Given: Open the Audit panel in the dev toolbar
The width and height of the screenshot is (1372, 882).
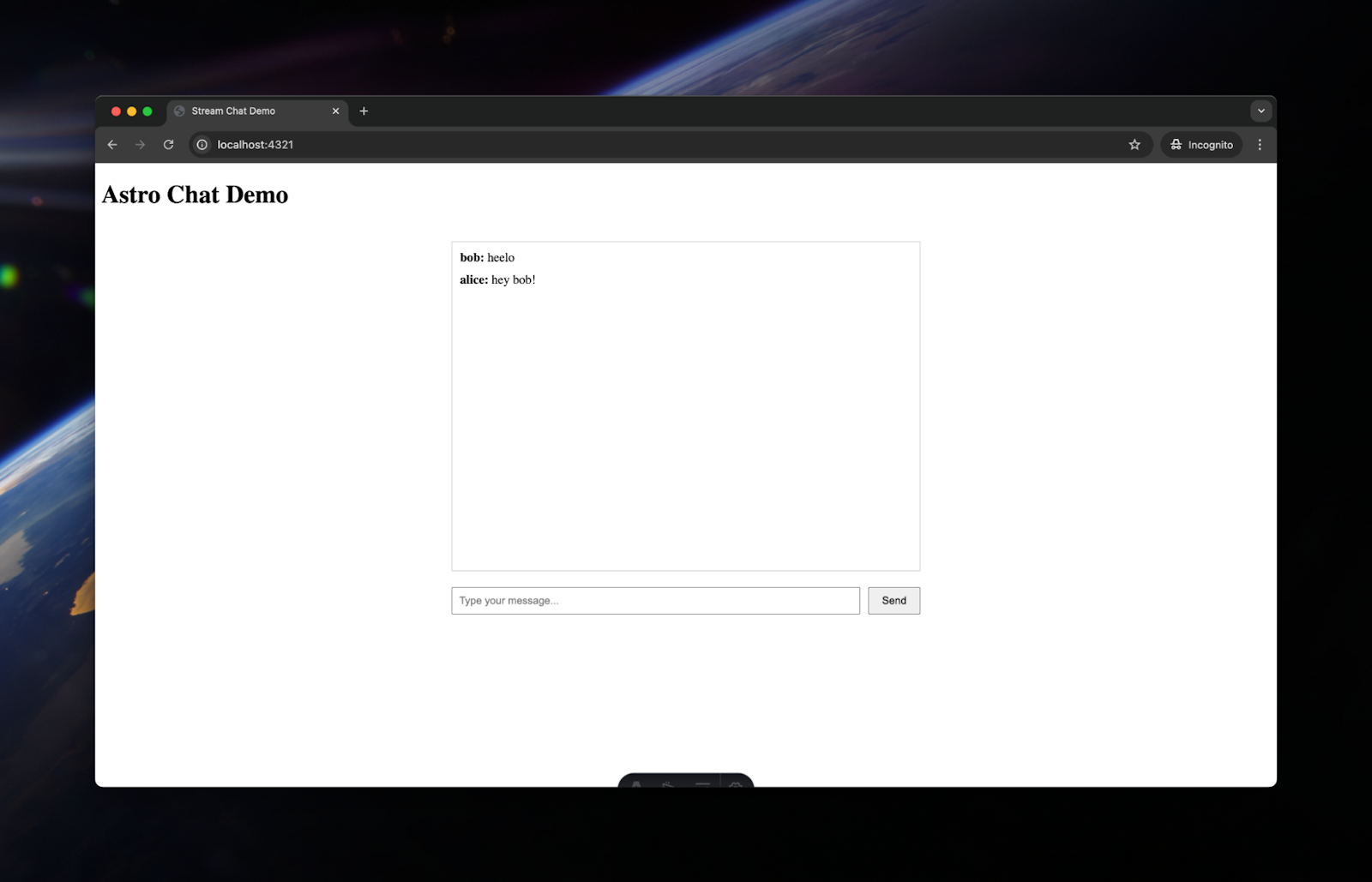Looking at the screenshot, I should [703, 785].
